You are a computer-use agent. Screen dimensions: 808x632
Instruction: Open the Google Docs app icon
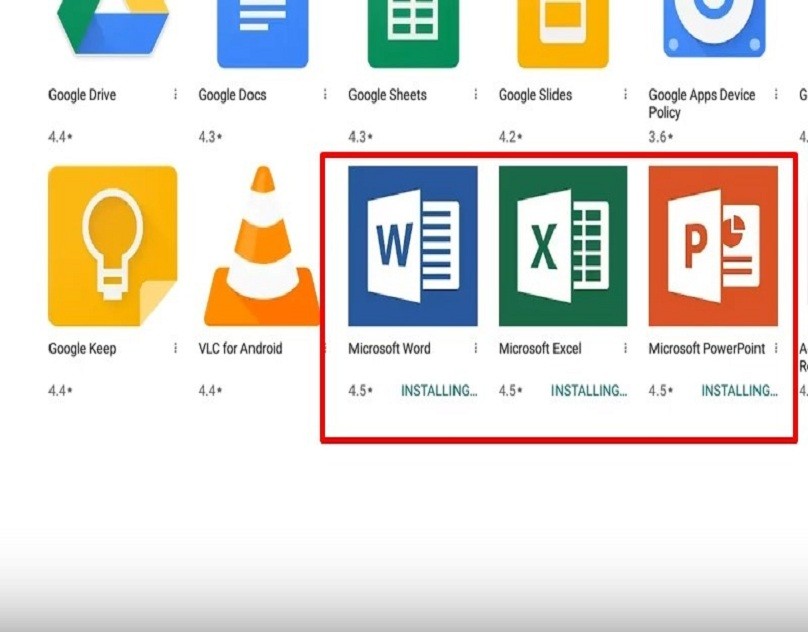coord(263,34)
